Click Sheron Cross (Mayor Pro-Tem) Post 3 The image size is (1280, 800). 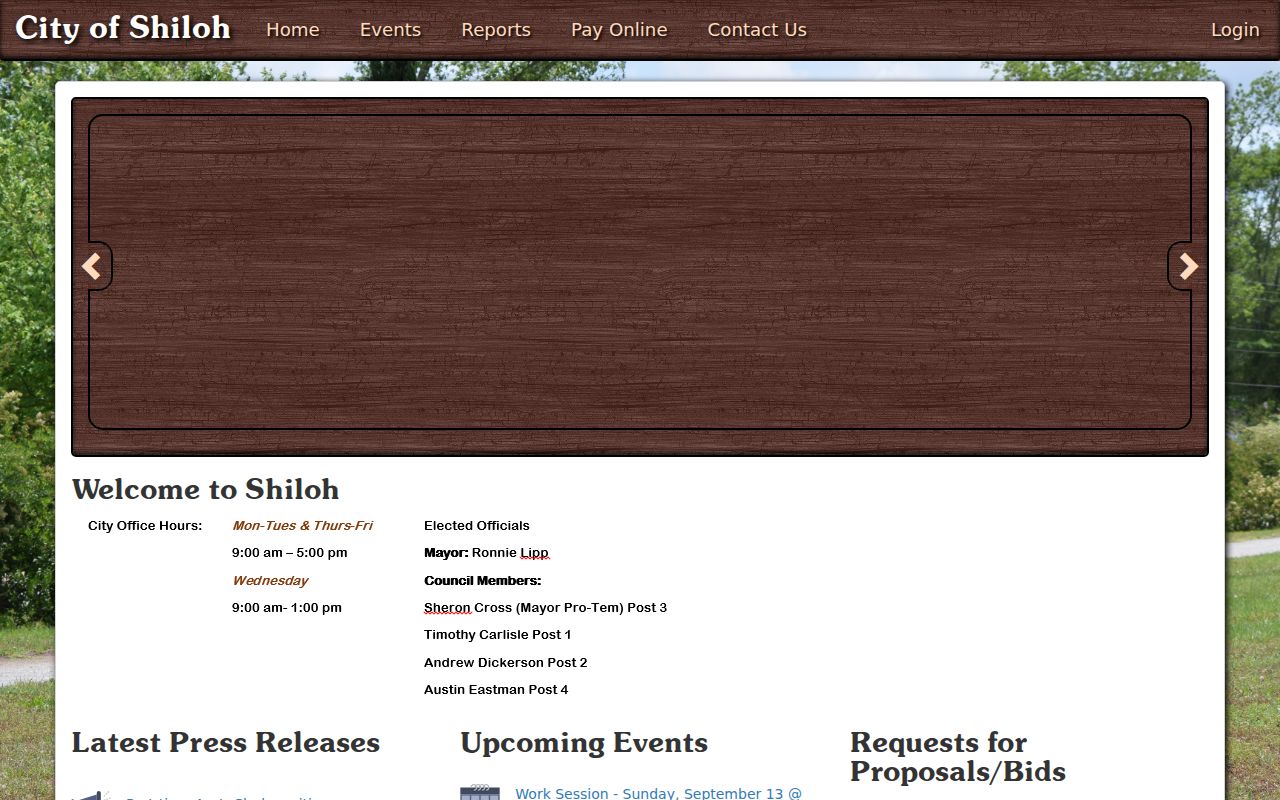(545, 607)
